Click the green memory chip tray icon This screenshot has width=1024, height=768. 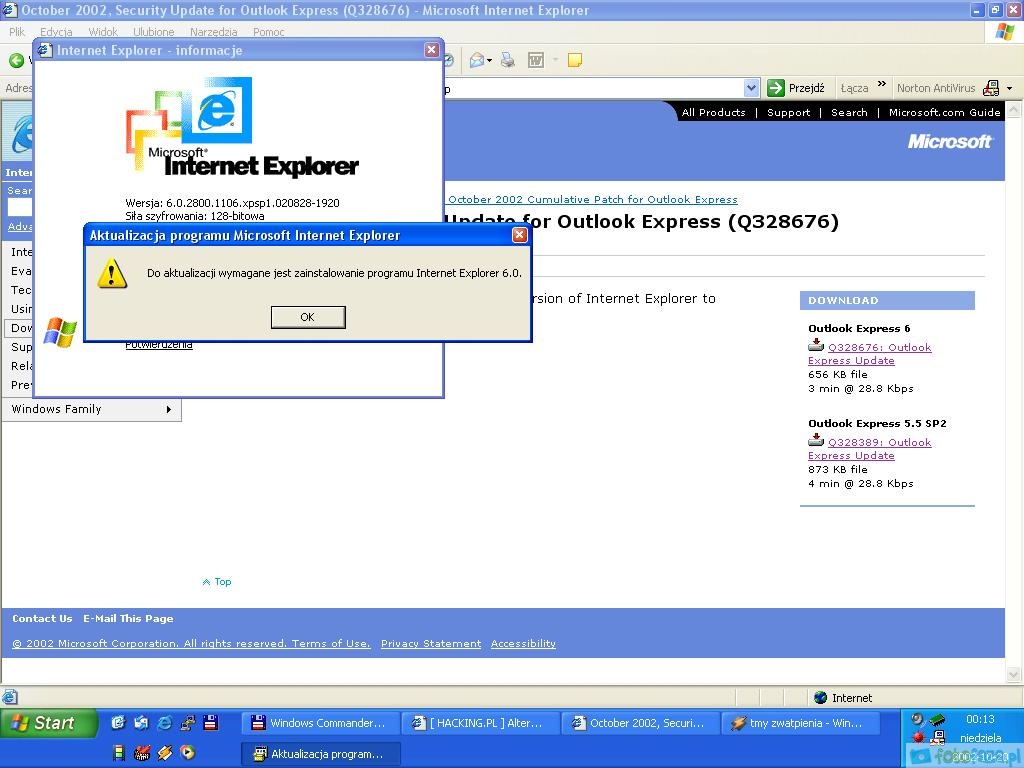(x=938, y=720)
